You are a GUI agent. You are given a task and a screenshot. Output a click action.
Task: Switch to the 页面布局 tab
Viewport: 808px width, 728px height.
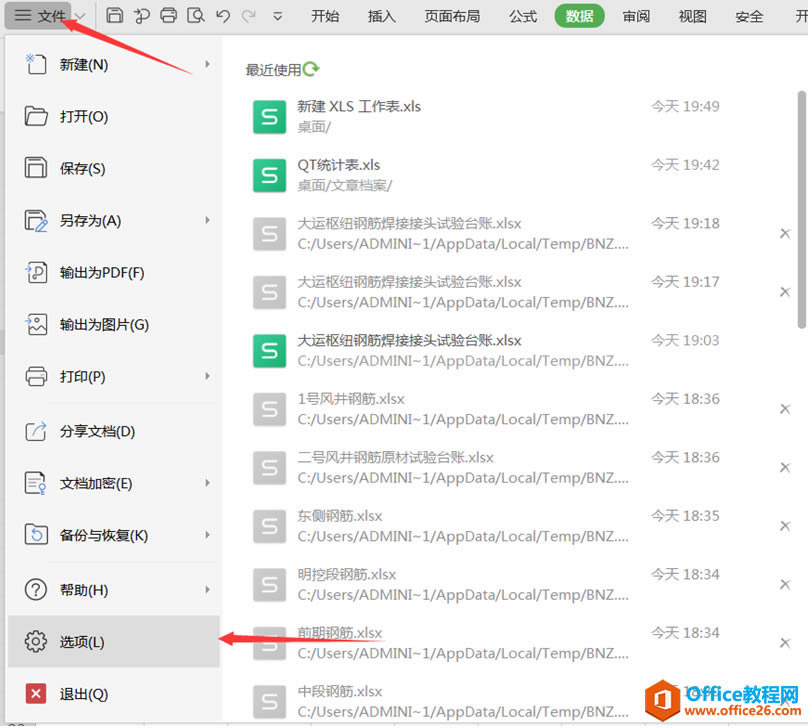452,16
